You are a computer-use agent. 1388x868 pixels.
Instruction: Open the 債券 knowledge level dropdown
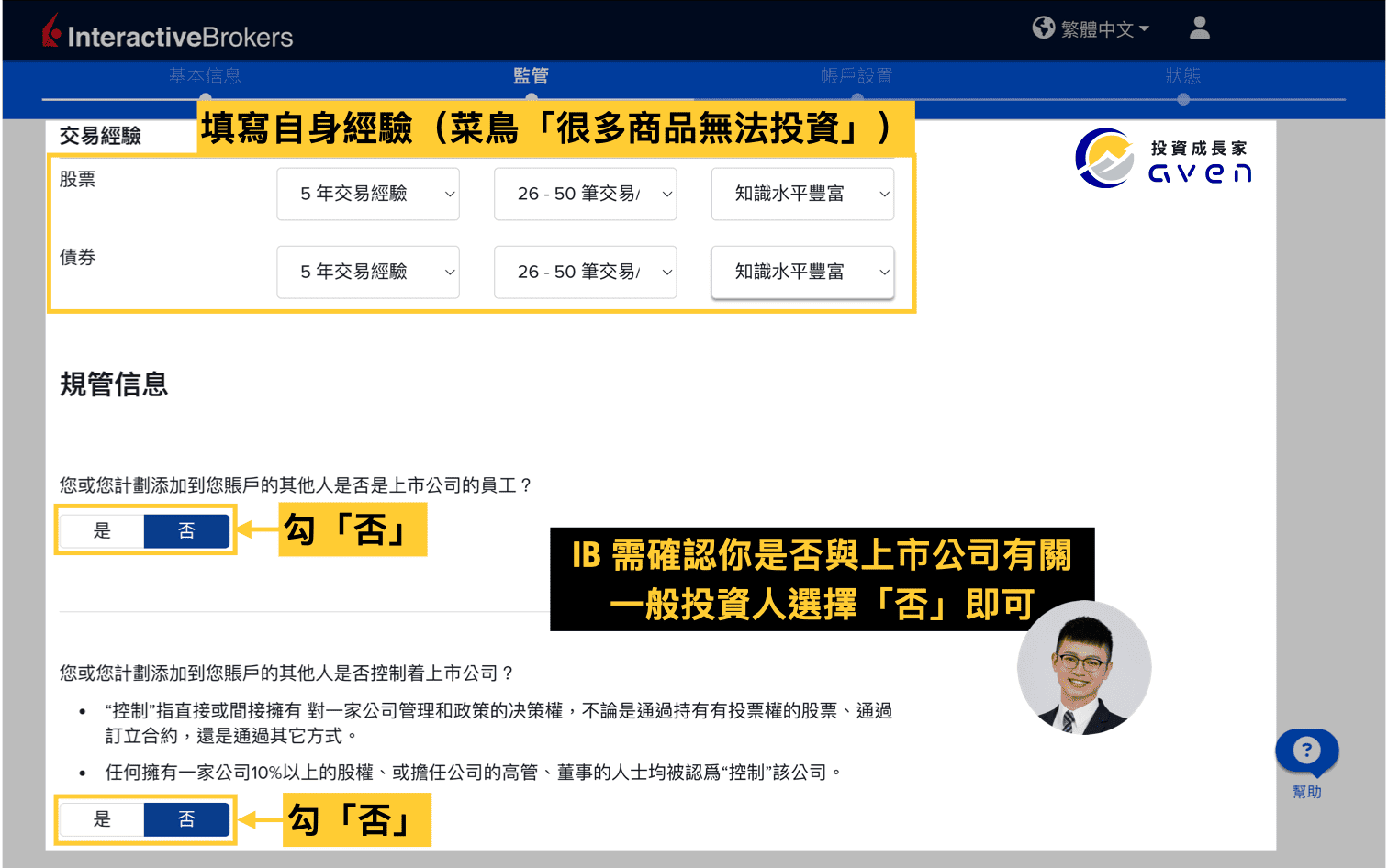click(801, 272)
